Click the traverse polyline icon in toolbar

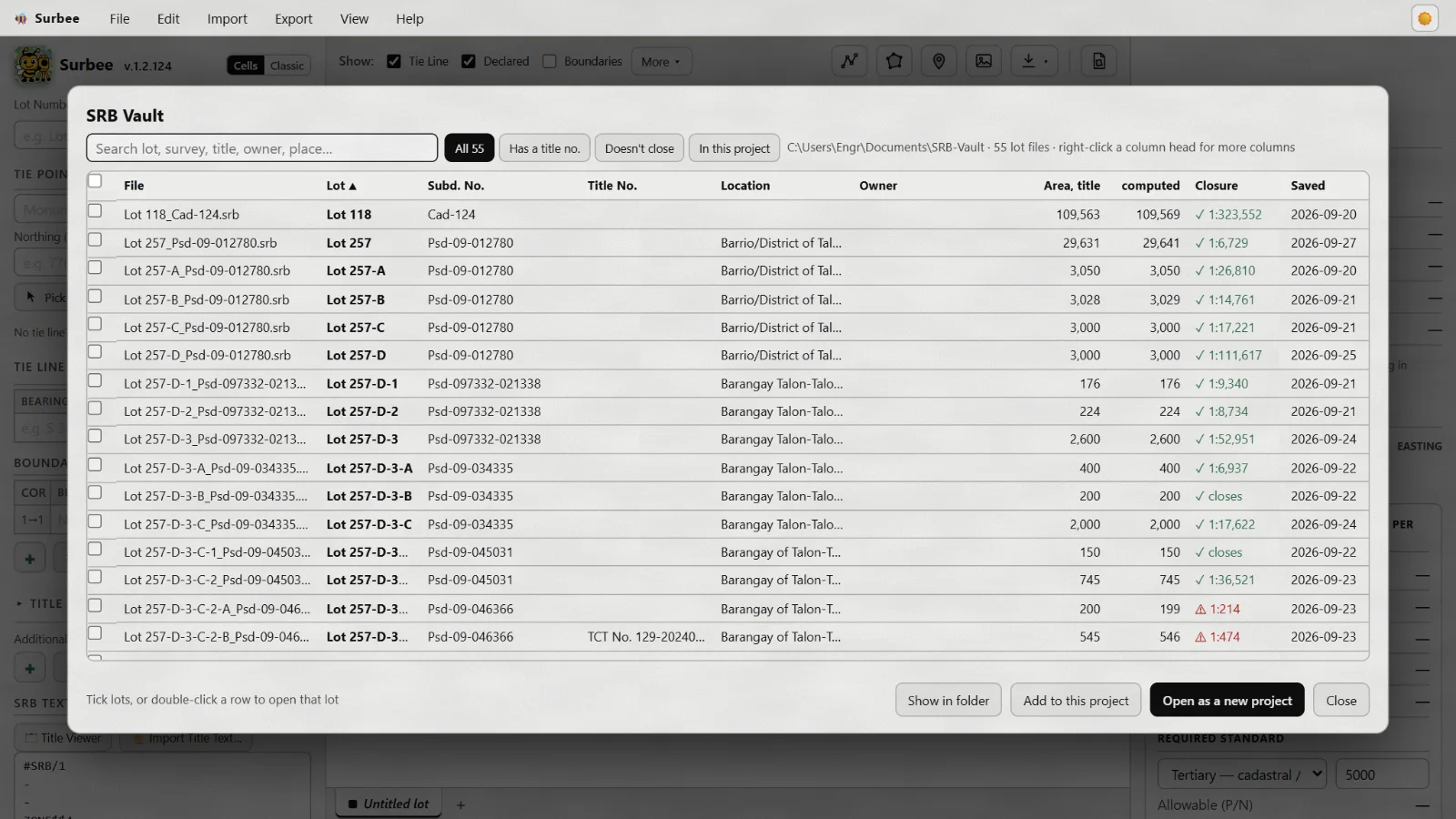point(849,61)
